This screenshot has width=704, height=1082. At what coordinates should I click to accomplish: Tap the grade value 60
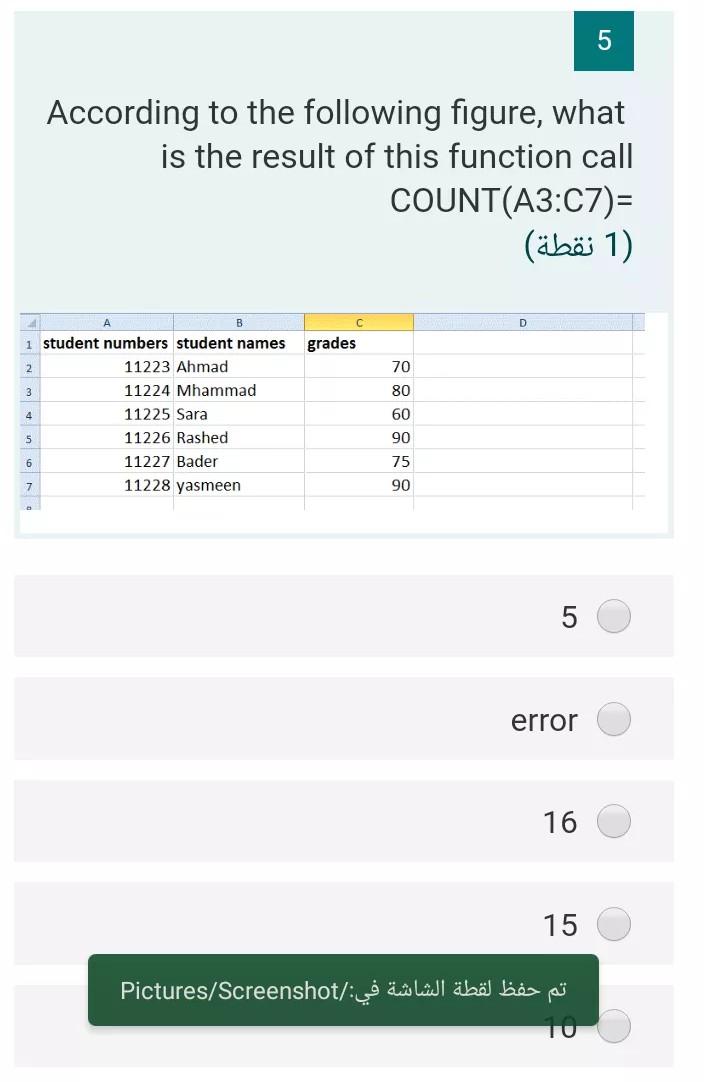point(359,414)
